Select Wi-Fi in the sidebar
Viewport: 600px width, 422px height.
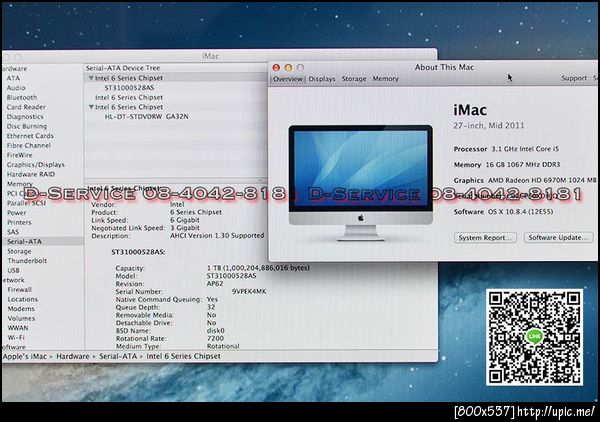(x=16, y=337)
